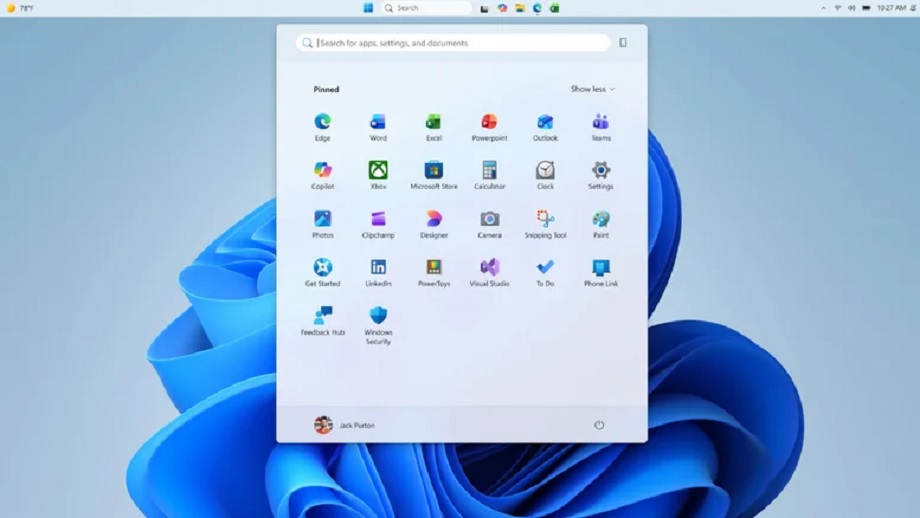This screenshot has width=920, height=518.
Task: Open Visual Studio
Action: point(489,272)
